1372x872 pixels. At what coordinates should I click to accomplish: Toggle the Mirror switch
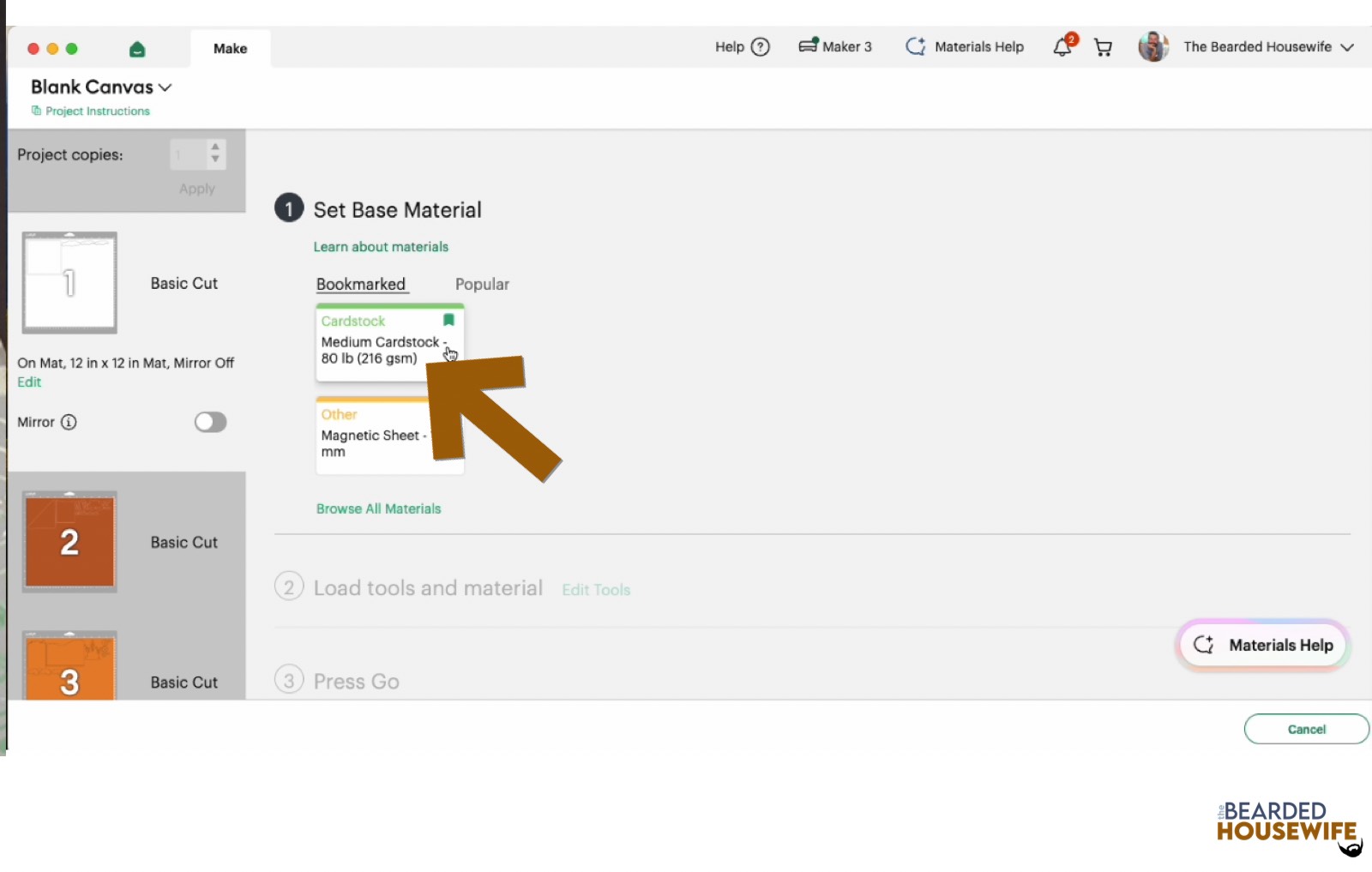tap(210, 422)
